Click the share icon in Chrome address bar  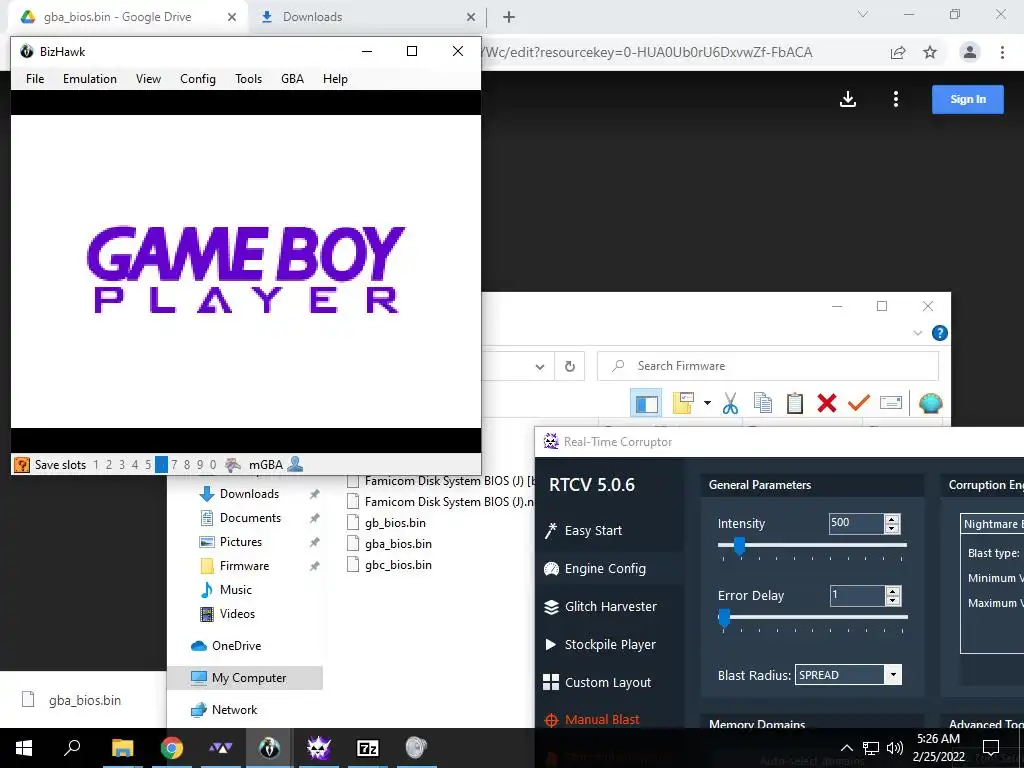898,53
